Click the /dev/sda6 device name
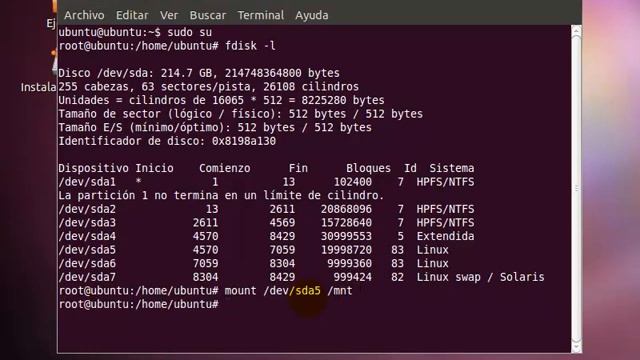640x360 pixels. click(87, 264)
